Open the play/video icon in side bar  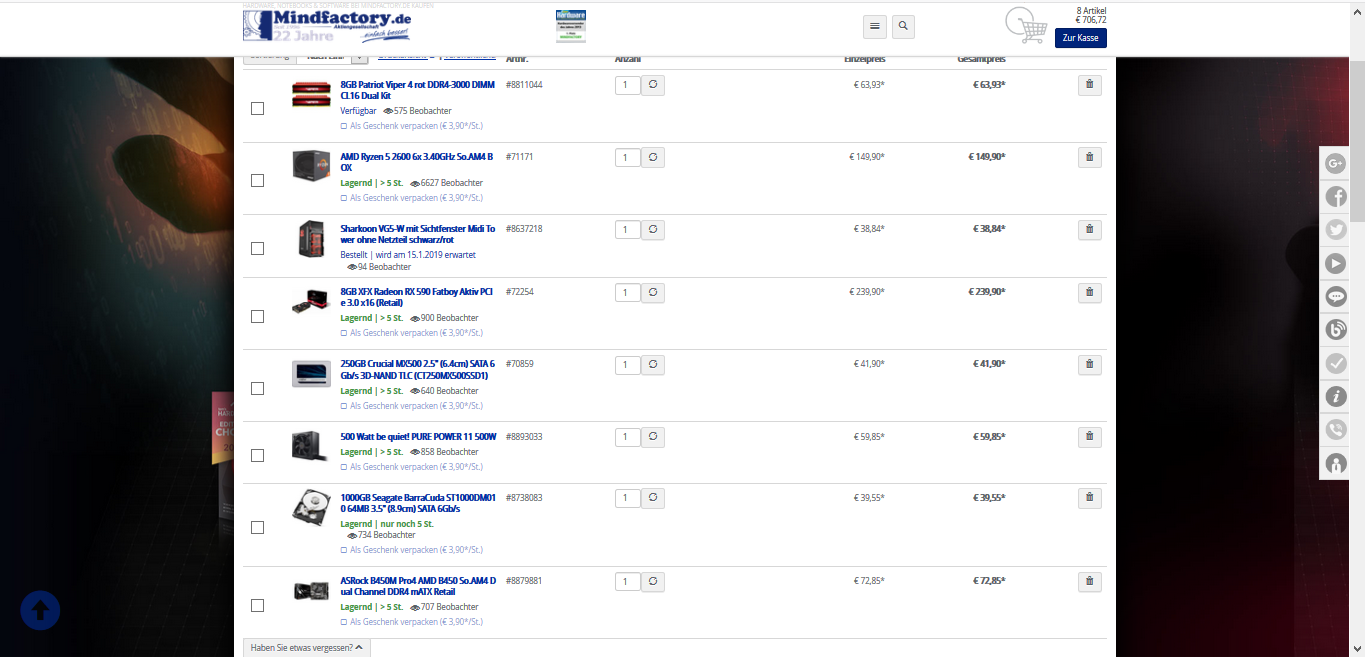pyautogui.click(x=1336, y=263)
